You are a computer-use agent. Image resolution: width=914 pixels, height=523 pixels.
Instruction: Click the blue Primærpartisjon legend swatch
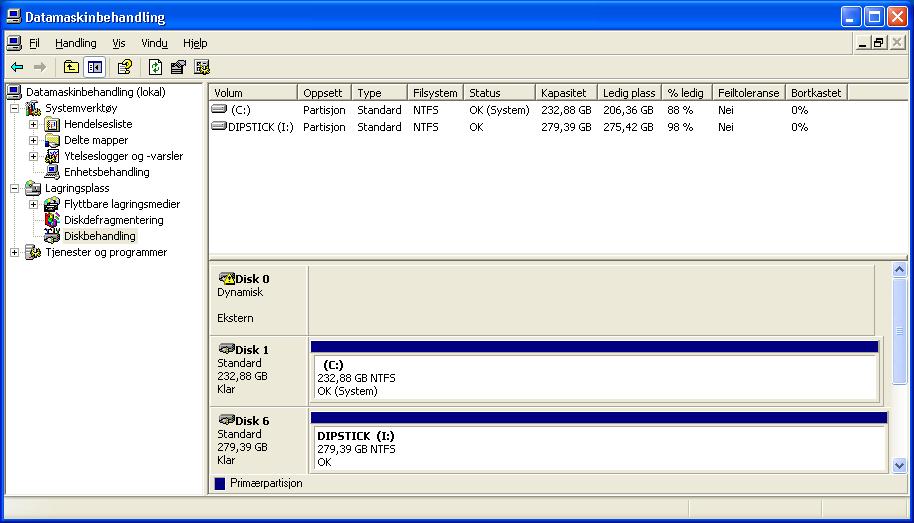point(220,484)
